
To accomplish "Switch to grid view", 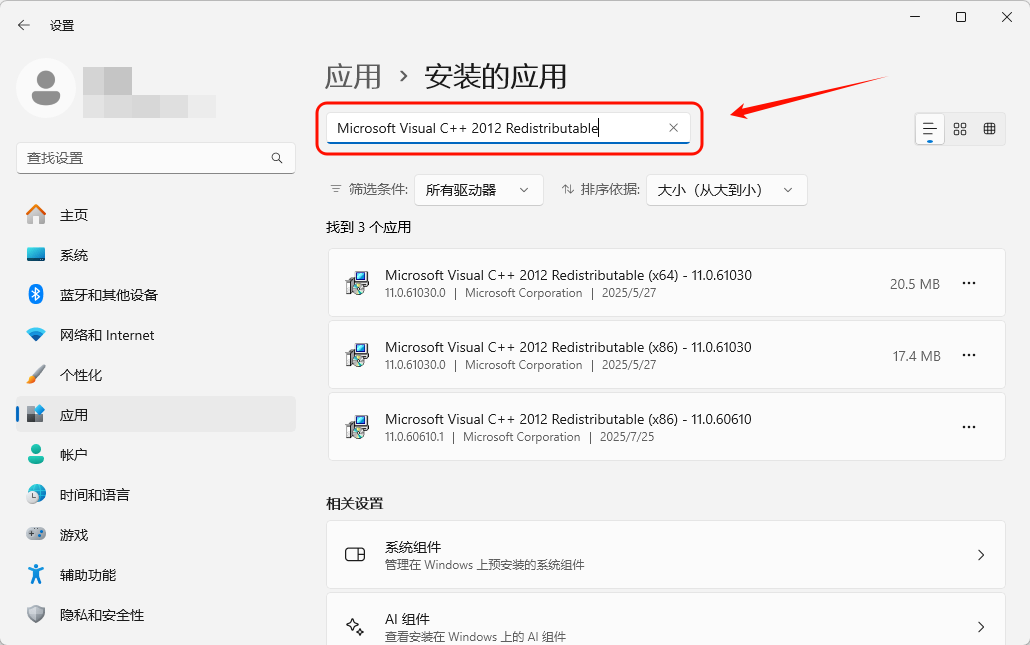I will (960, 129).
